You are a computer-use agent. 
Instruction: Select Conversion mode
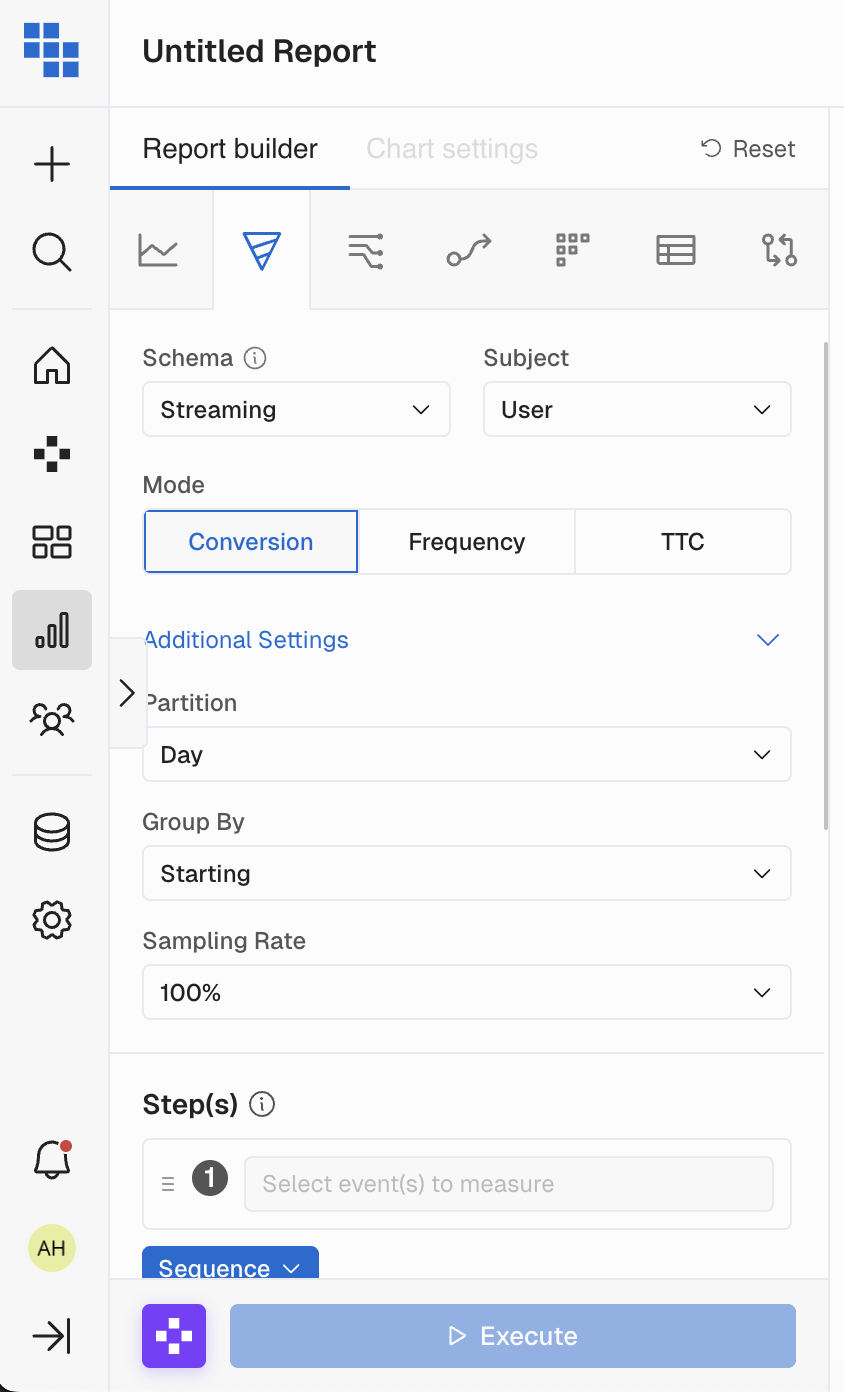[x=251, y=542]
